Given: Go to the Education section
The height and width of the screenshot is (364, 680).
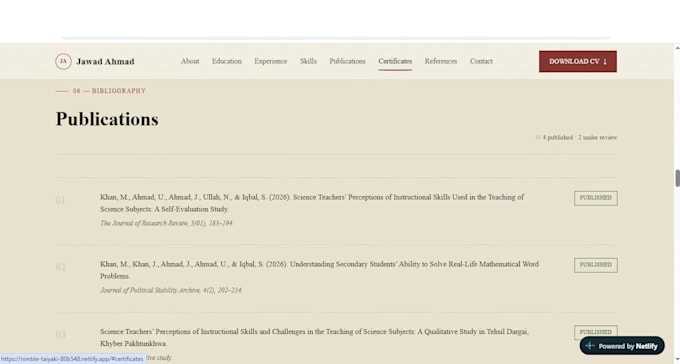Looking at the screenshot, I should pyautogui.click(x=227, y=61).
